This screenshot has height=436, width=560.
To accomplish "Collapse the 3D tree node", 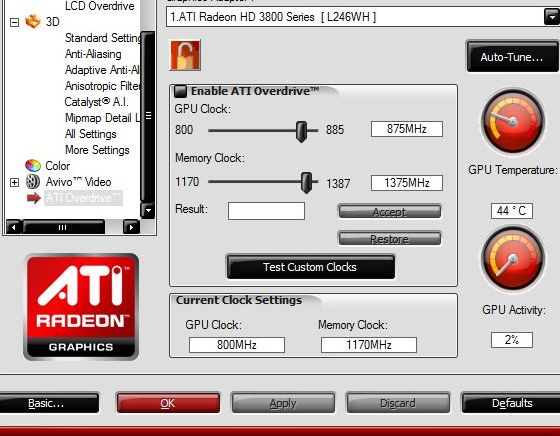I will (x=14, y=22).
